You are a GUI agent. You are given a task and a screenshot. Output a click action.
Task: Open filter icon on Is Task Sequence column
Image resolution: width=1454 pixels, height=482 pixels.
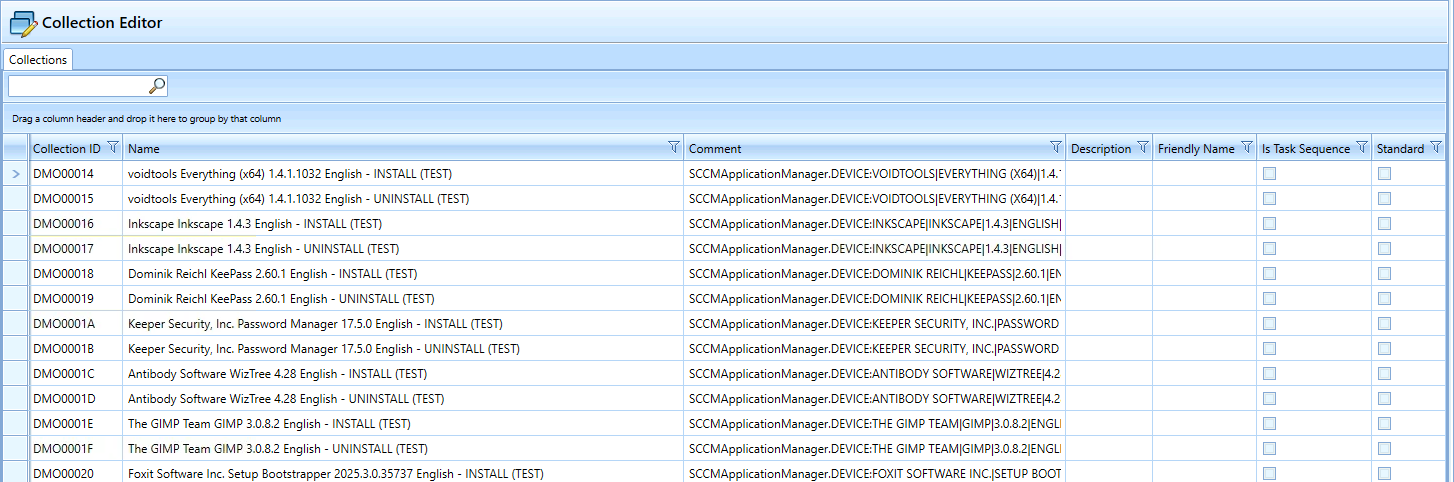tap(1361, 148)
